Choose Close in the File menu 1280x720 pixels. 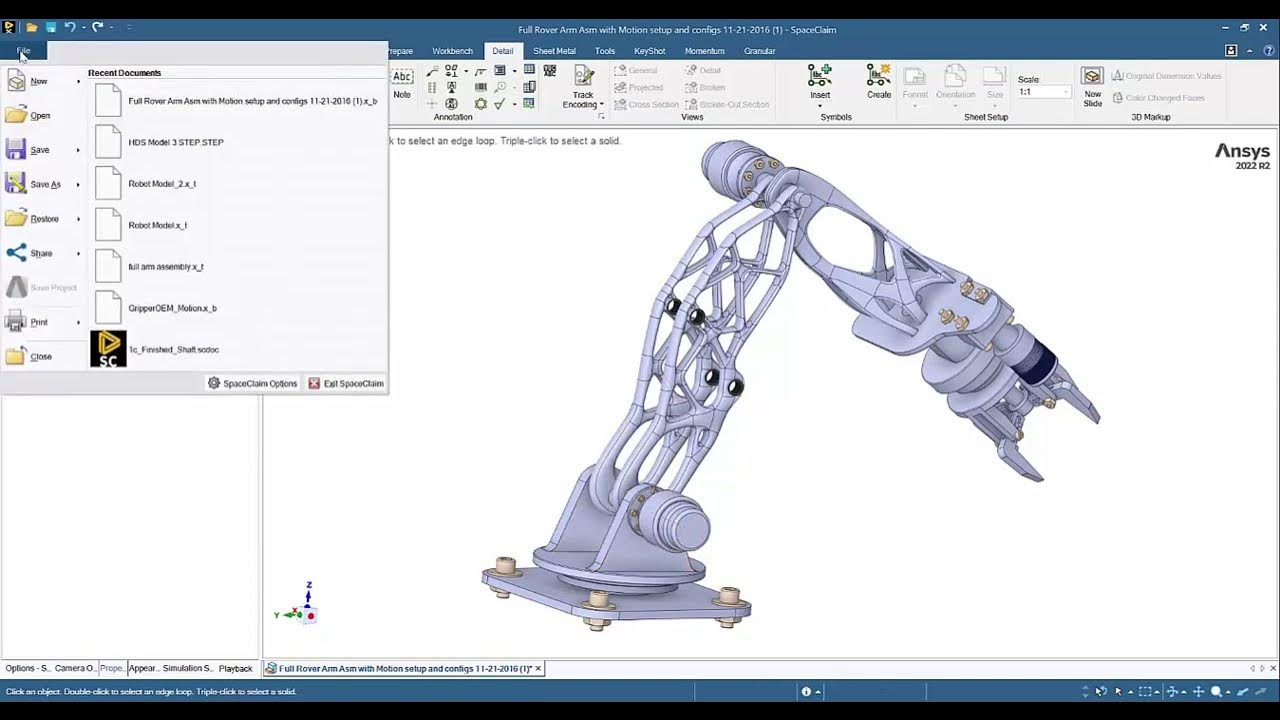click(41, 357)
